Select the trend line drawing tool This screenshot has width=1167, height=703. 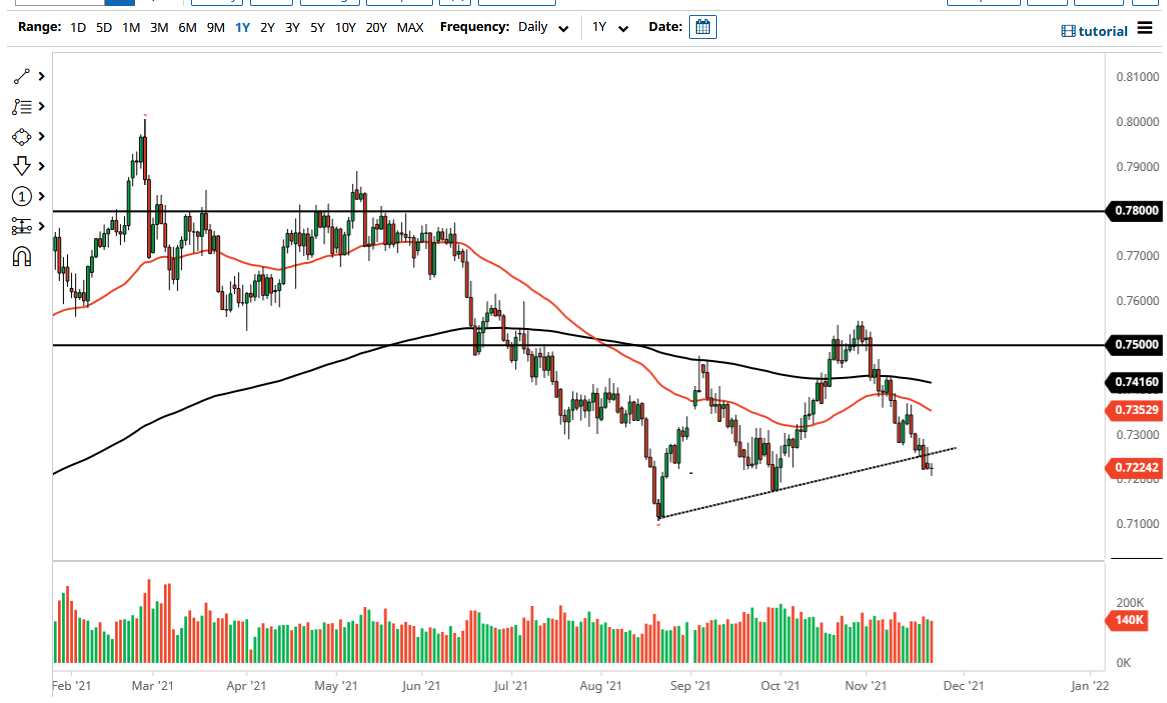coord(21,76)
